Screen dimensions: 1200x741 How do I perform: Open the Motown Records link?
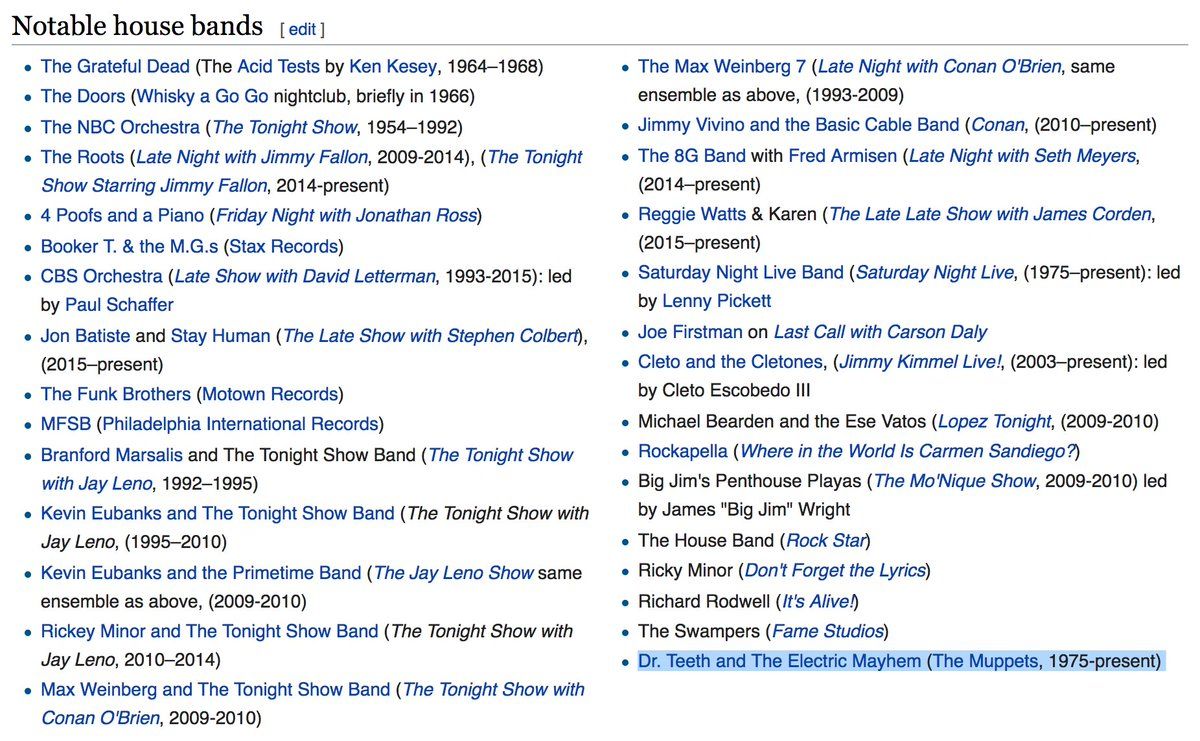point(271,394)
